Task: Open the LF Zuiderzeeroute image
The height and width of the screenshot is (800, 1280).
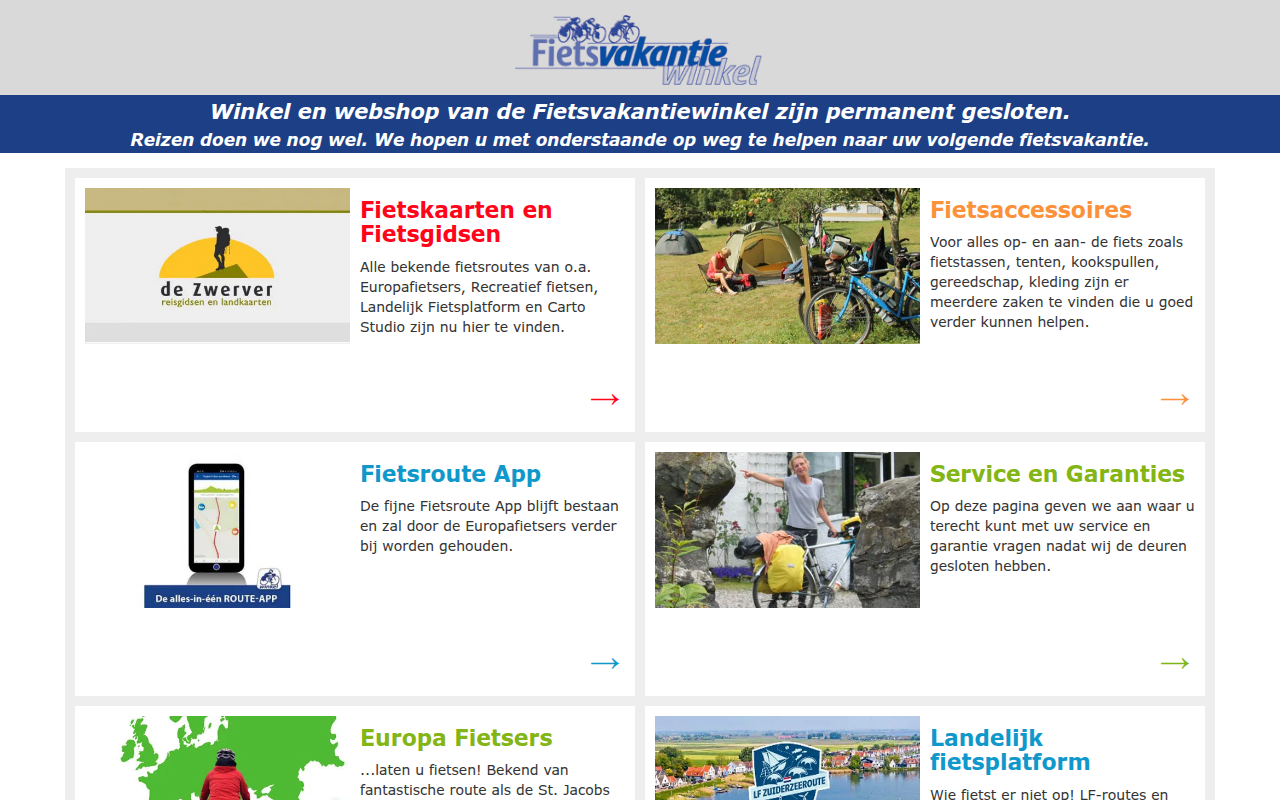Action: (787, 758)
